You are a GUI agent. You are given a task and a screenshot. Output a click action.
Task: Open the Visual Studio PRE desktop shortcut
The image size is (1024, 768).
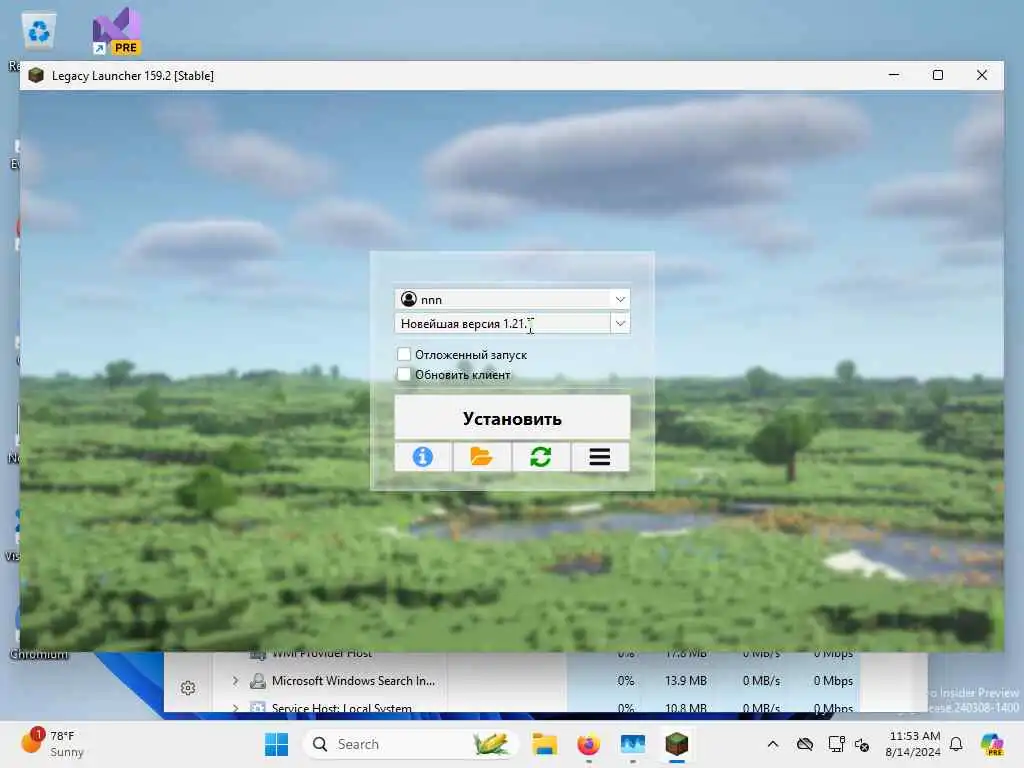[116, 31]
